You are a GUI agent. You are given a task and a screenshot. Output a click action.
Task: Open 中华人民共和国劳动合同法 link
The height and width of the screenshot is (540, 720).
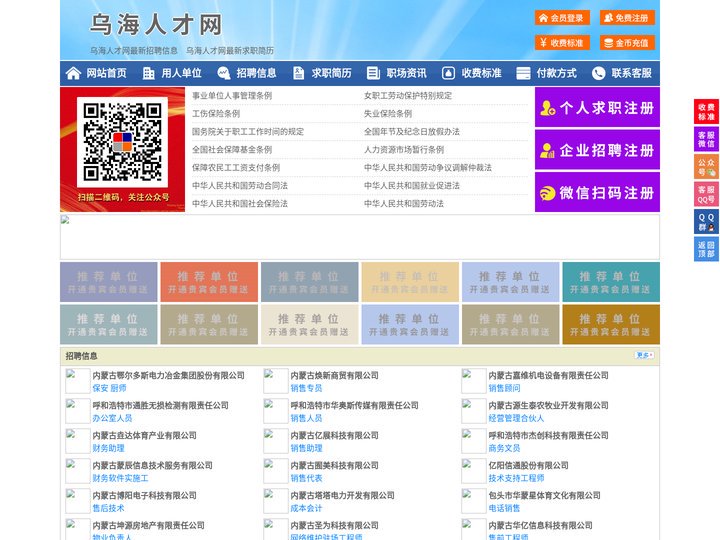coord(240,186)
